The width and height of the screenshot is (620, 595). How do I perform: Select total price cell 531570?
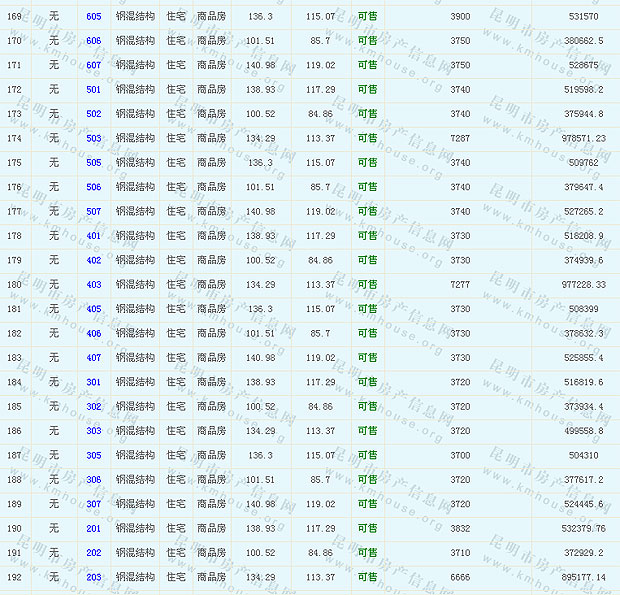coord(583,17)
